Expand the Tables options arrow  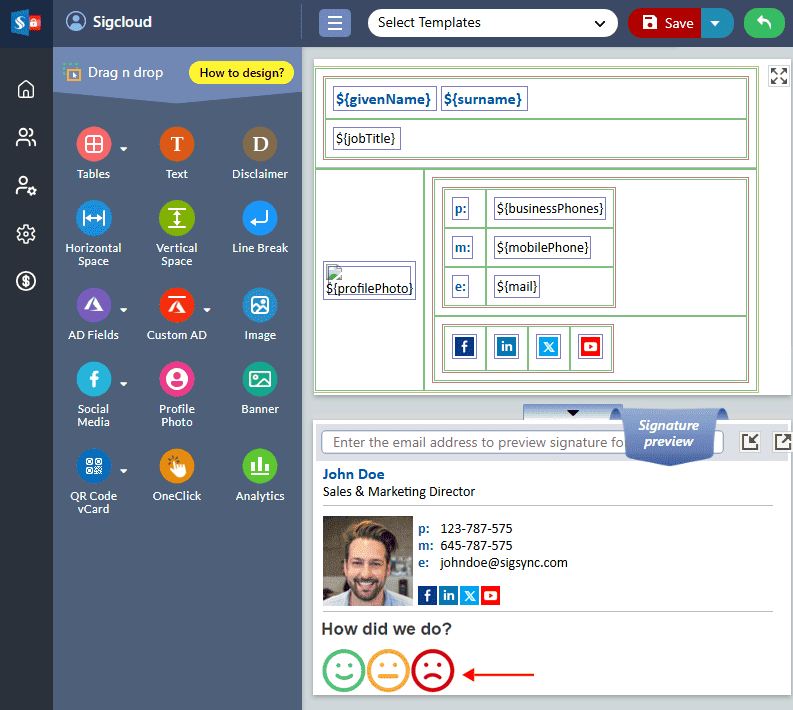coord(124,149)
